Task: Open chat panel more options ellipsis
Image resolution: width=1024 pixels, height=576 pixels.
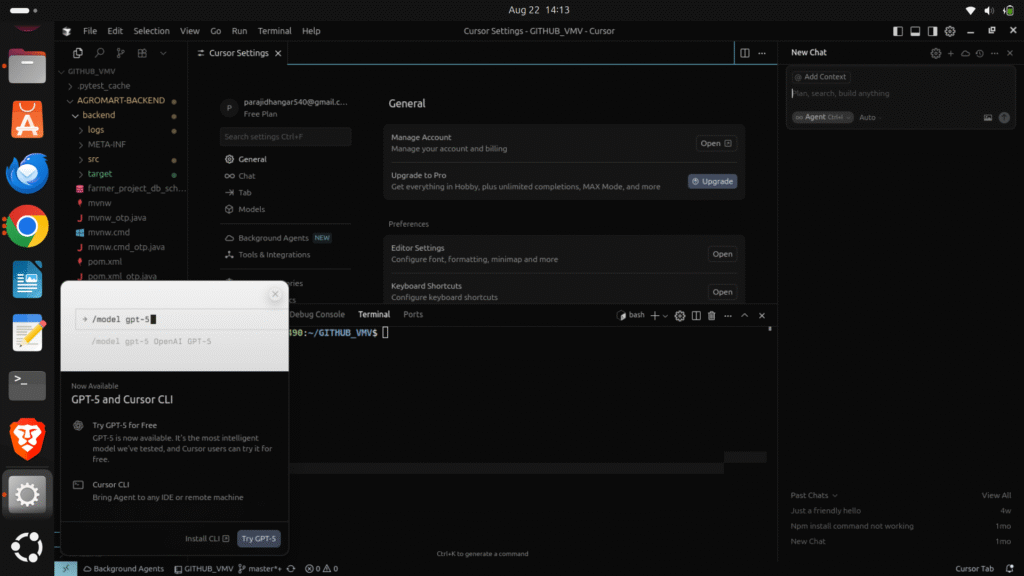Action: tap(995, 53)
